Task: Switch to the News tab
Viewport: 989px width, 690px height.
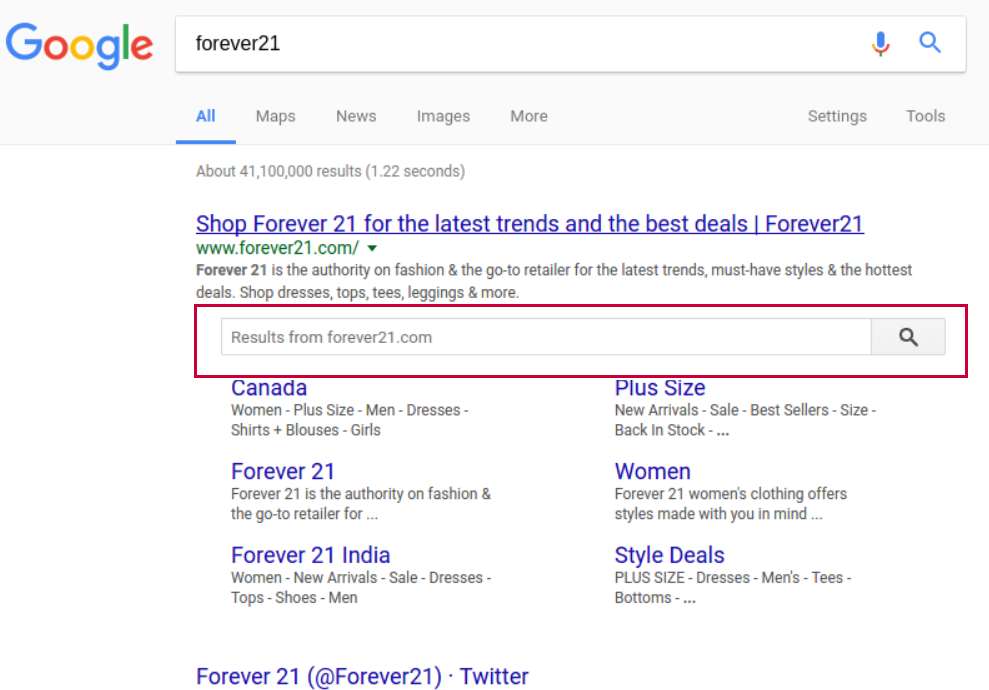Action: [356, 116]
